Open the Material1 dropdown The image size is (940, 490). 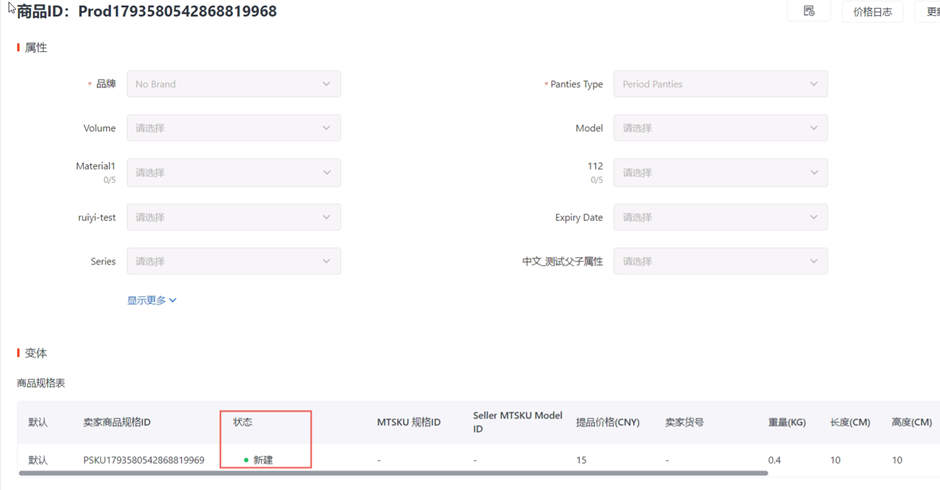tap(234, 173)
